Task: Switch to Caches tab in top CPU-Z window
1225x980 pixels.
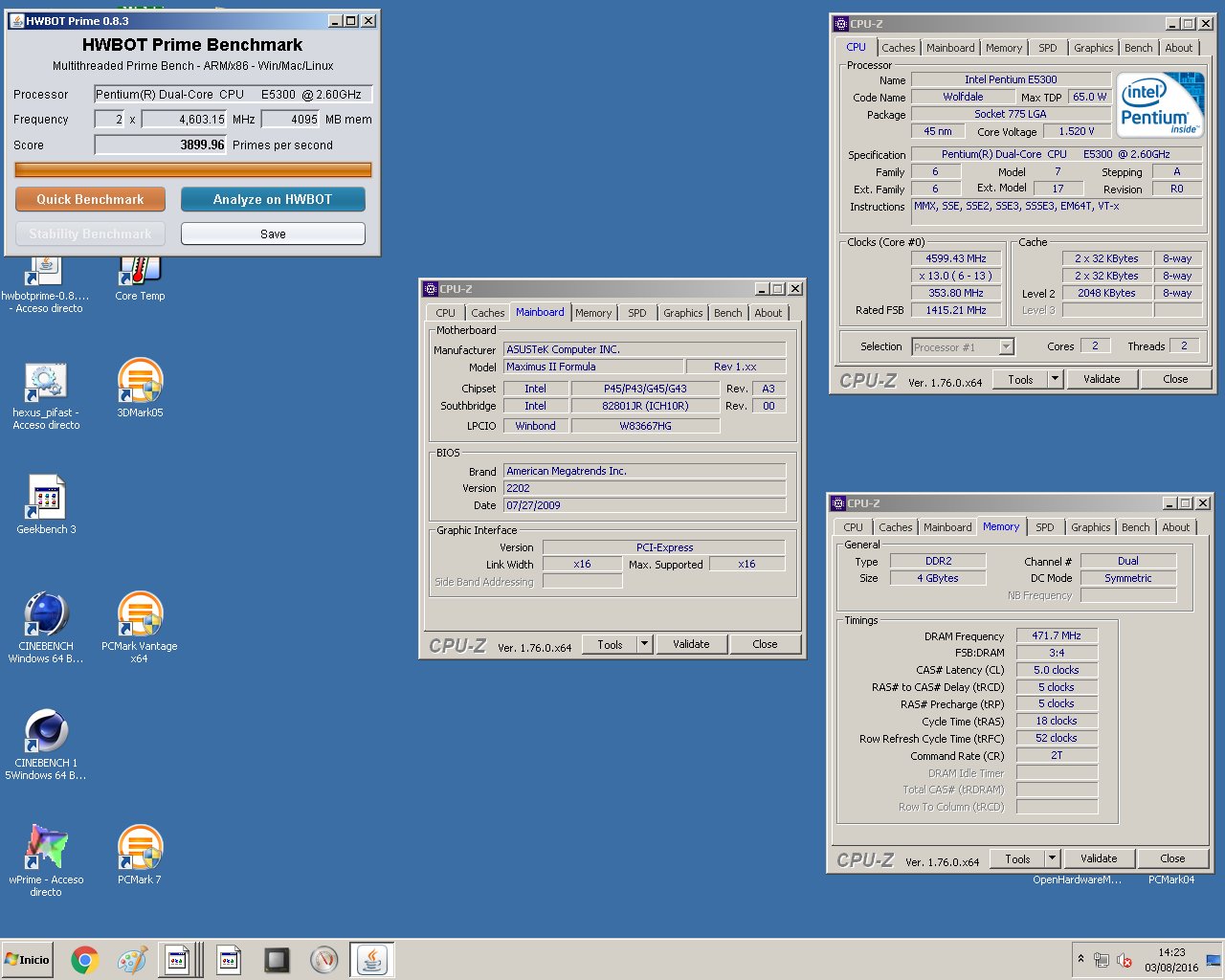Action: [x=899, y=48]
